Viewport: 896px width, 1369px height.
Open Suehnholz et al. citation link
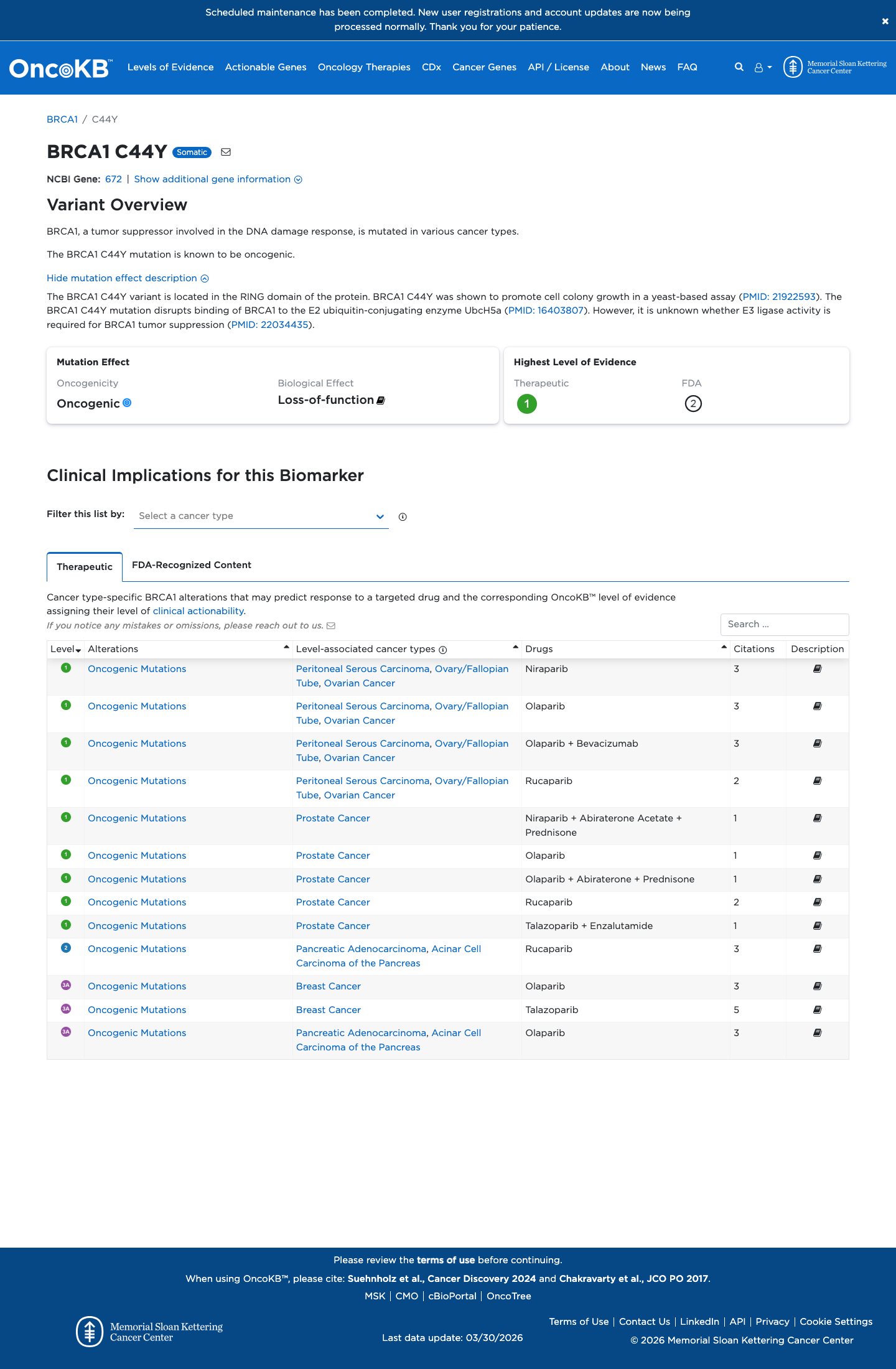[442, 1279]
